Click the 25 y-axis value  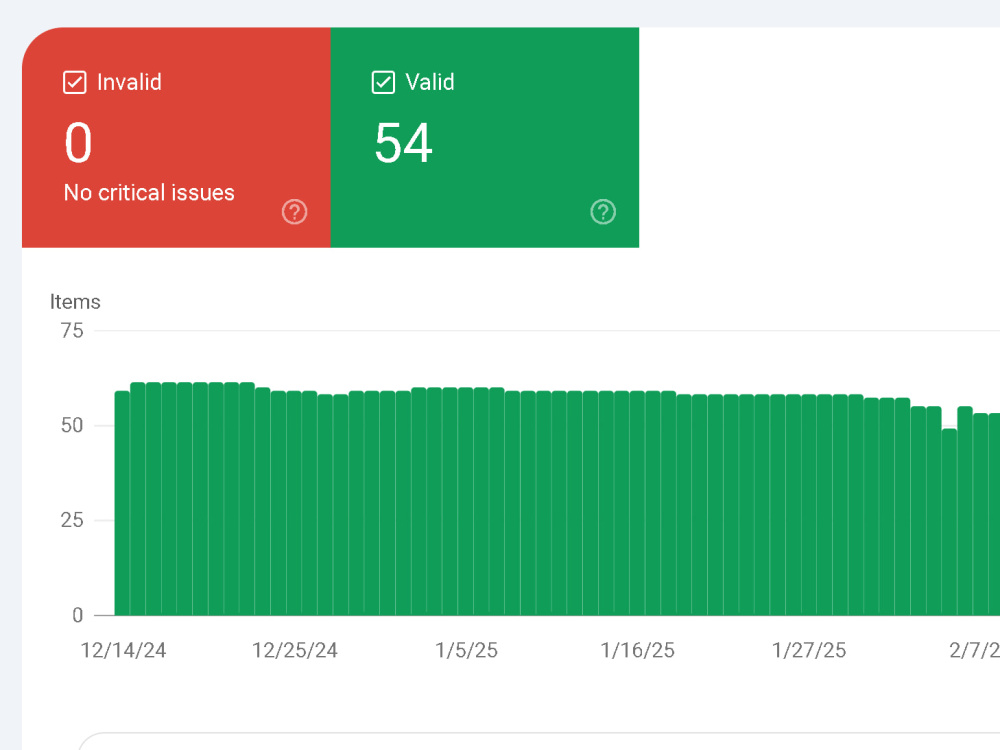[x=72, y=520]
